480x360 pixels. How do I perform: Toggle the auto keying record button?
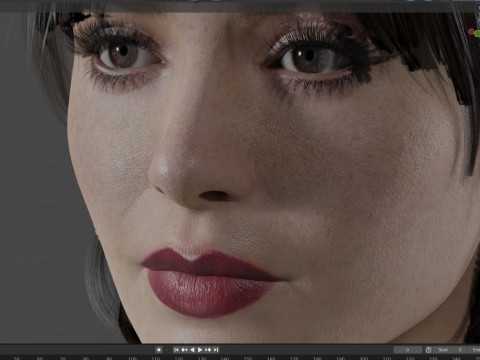point(159,350)
